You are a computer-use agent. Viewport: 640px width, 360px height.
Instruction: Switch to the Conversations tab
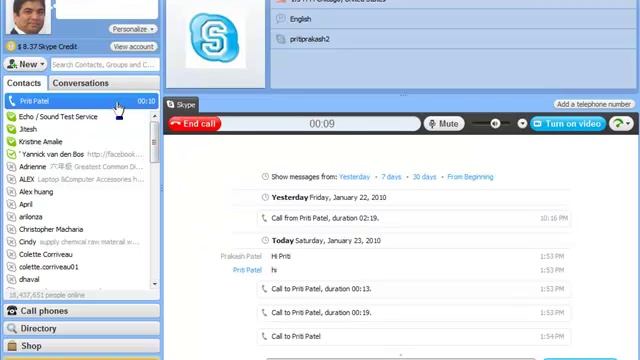103,83
